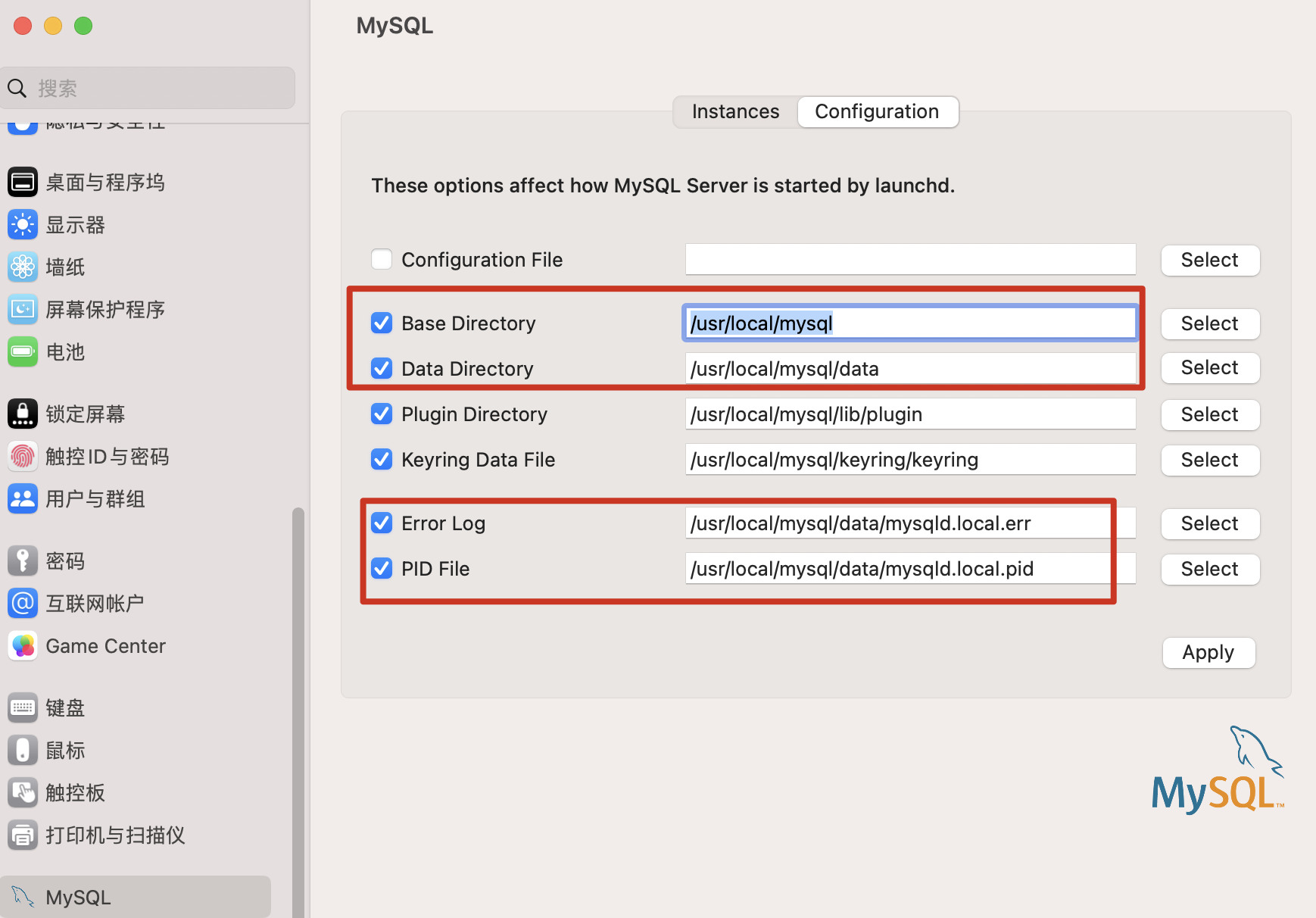Click the Error Log path field
The height and width of the screenshot is (918, 1316).
click(910, 523)
